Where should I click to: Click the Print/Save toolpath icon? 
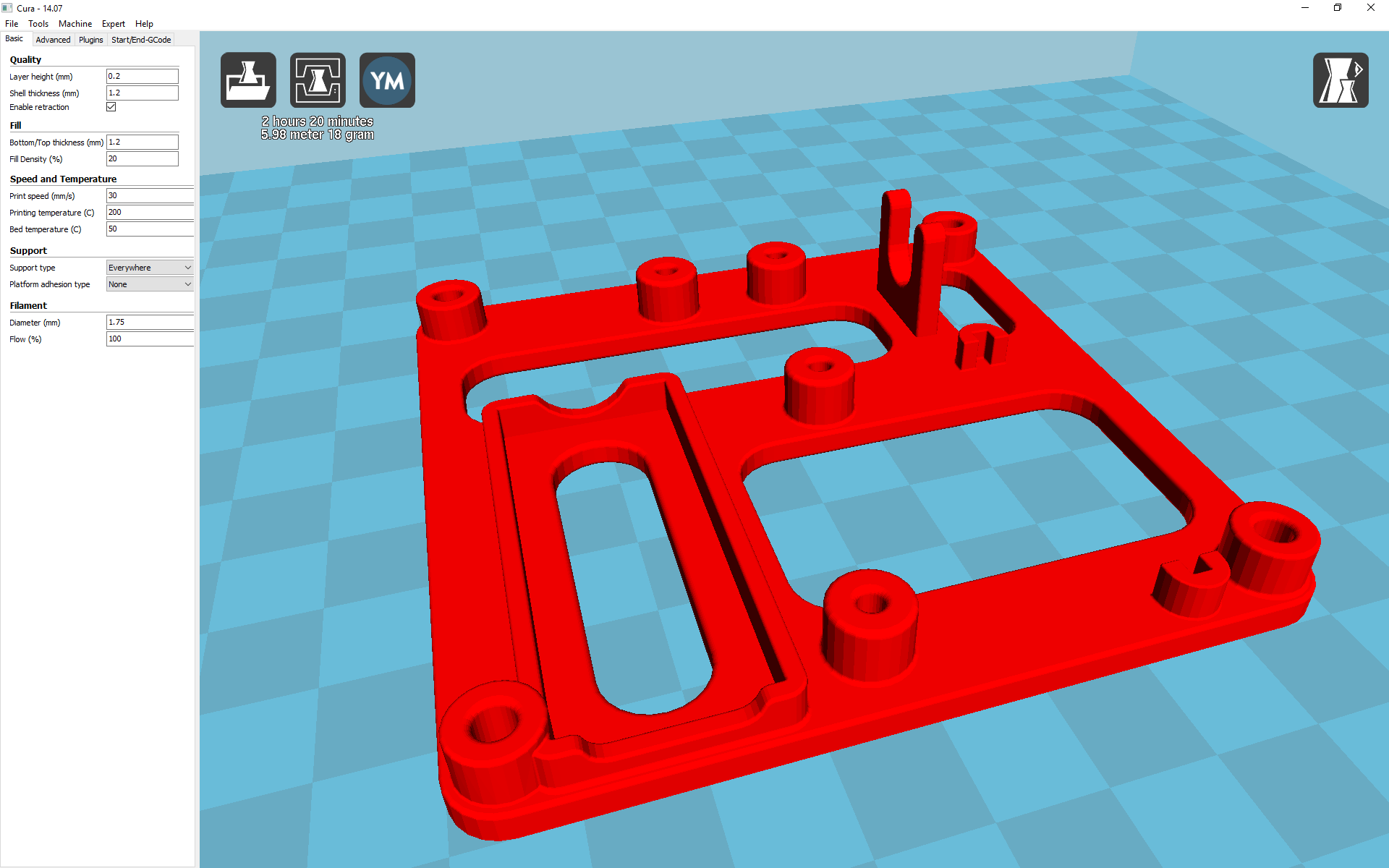coord(318,80)
